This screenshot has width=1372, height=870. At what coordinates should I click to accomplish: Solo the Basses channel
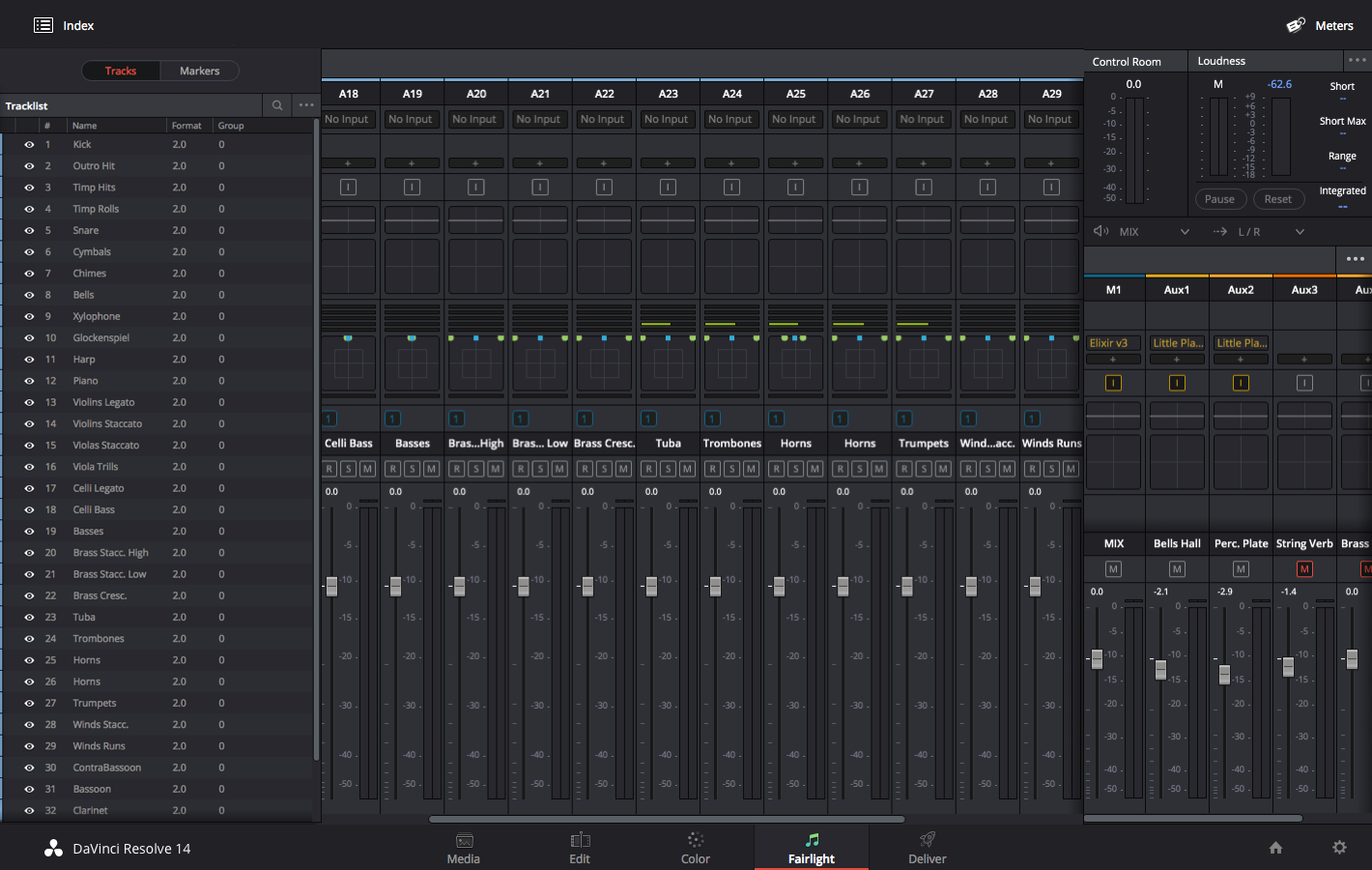coord(413,469)
